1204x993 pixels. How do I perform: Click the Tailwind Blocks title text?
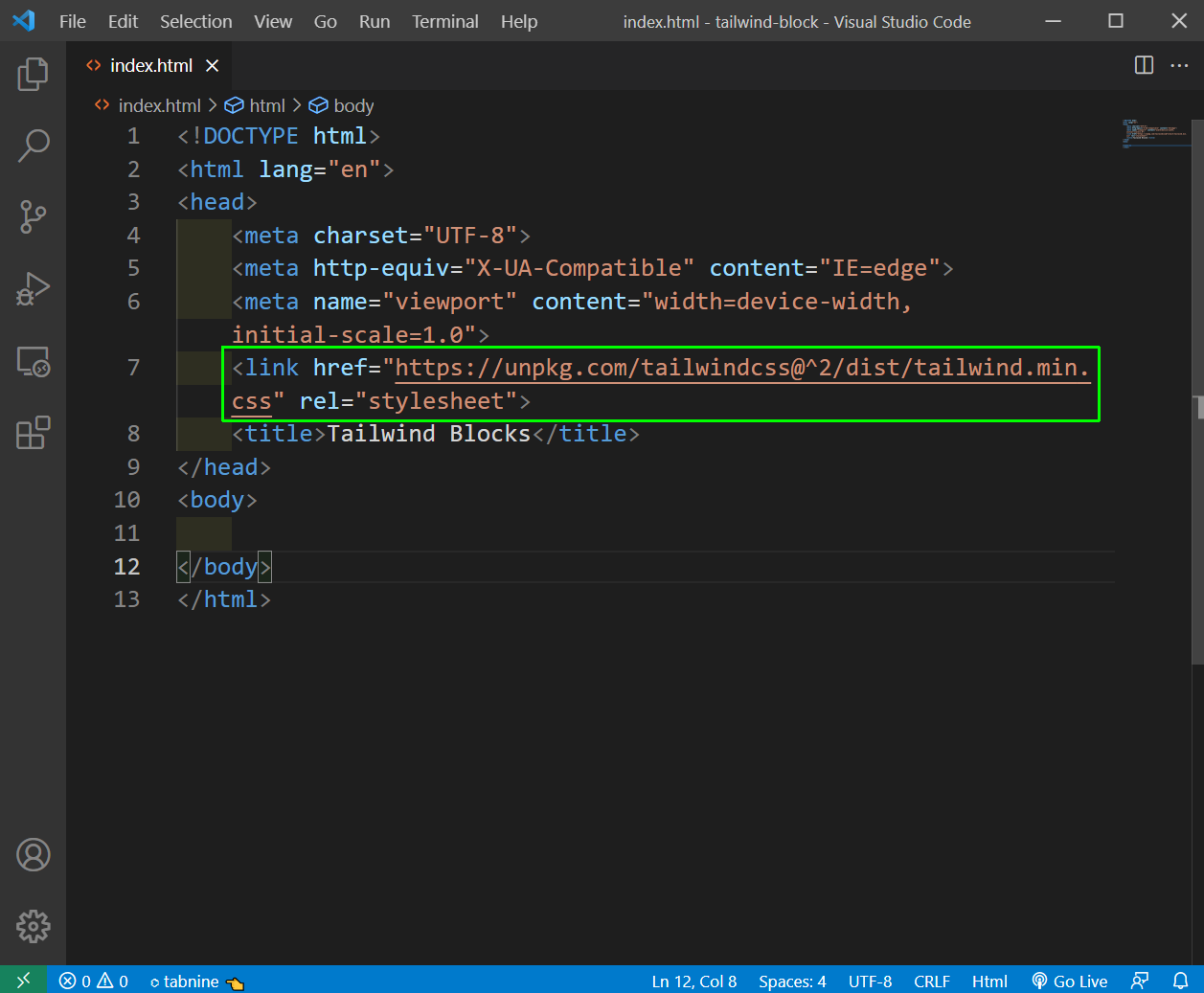[428, 434]
